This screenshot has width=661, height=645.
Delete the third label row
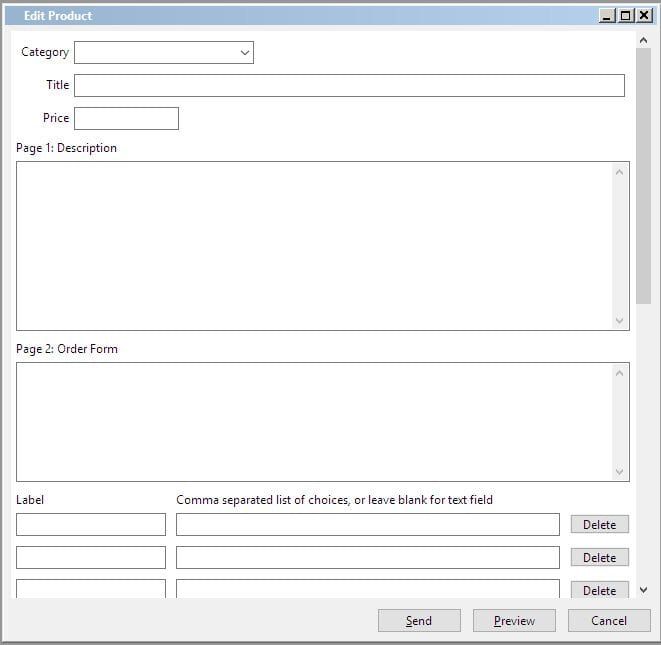(x=599, y=589)
